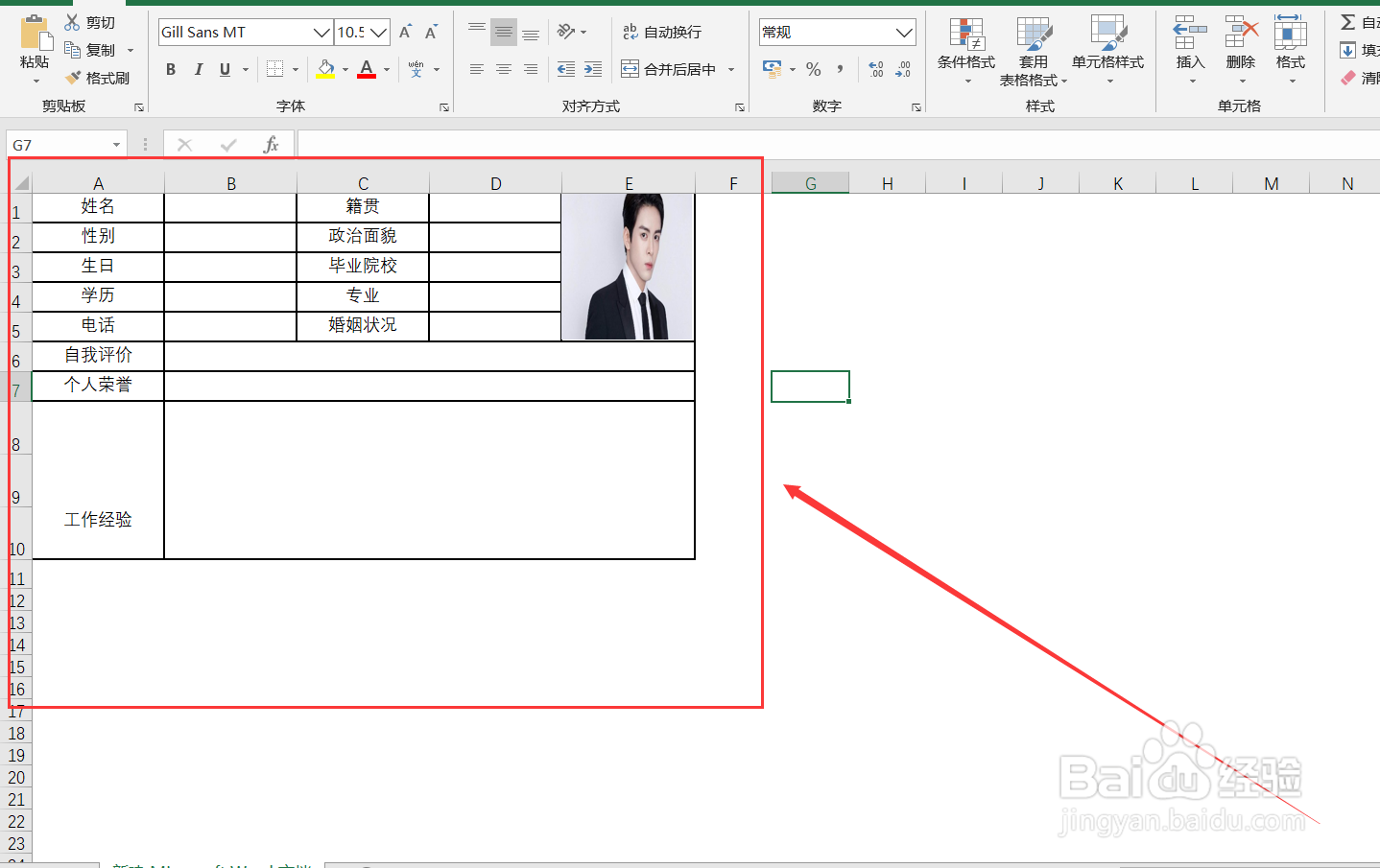The image size is (1380, 868).
Task: Open the 字体 group dialog launcher
Action: coord(443,106)
